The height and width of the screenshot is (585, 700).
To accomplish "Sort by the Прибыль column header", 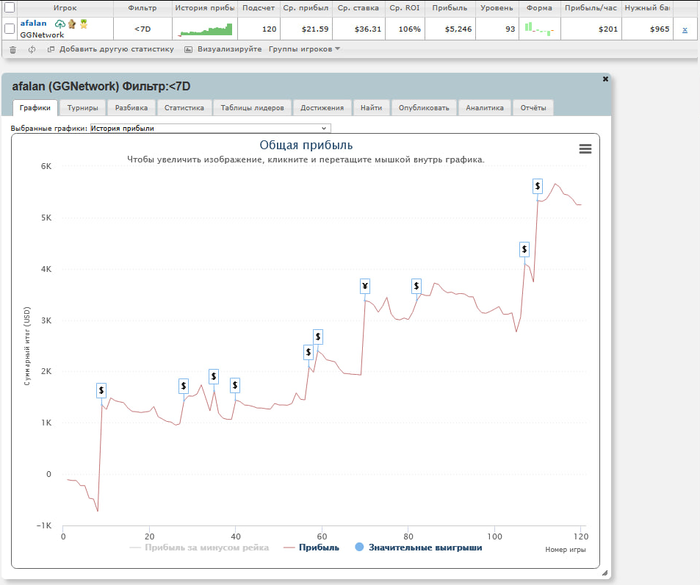I will pyautogui.click(x=450, y=8).
